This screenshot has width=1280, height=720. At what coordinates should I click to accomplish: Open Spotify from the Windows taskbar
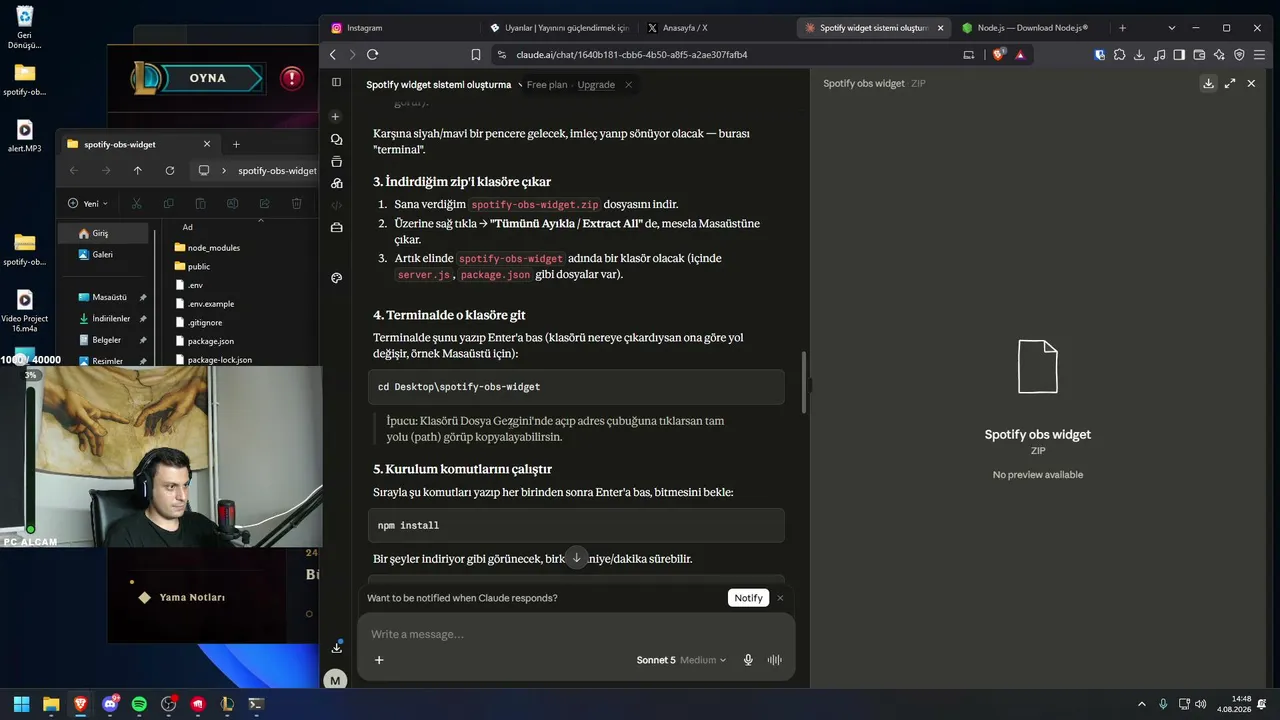139,704
